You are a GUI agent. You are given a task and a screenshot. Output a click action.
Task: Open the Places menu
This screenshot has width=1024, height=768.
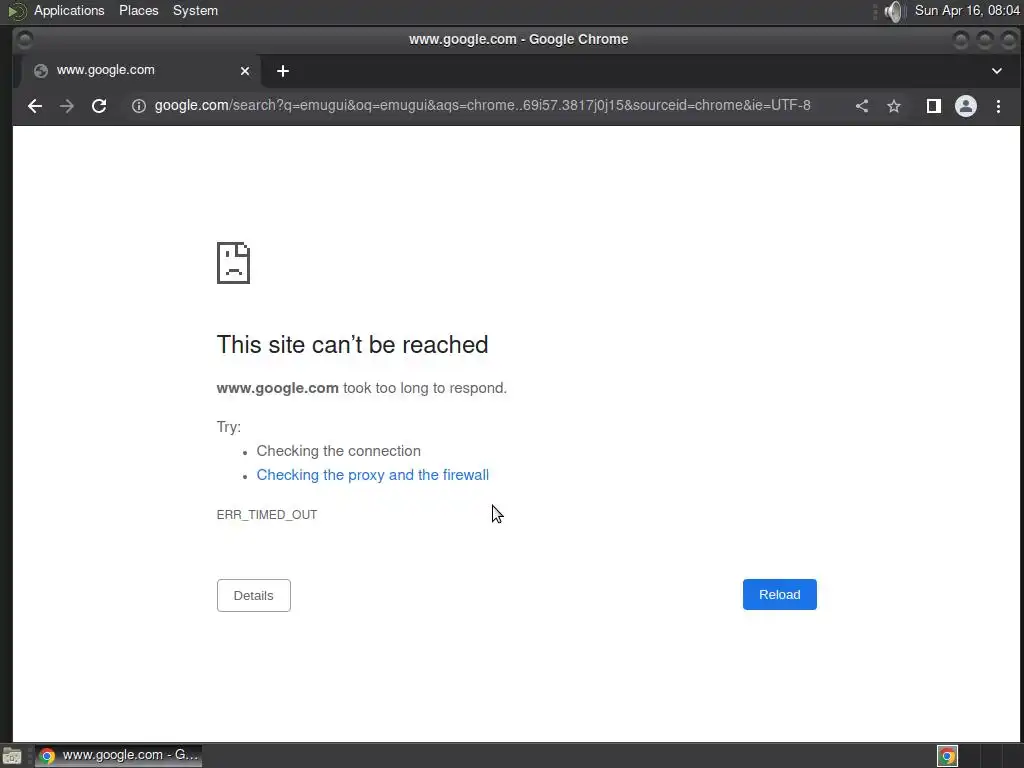[x=138, y=10]
